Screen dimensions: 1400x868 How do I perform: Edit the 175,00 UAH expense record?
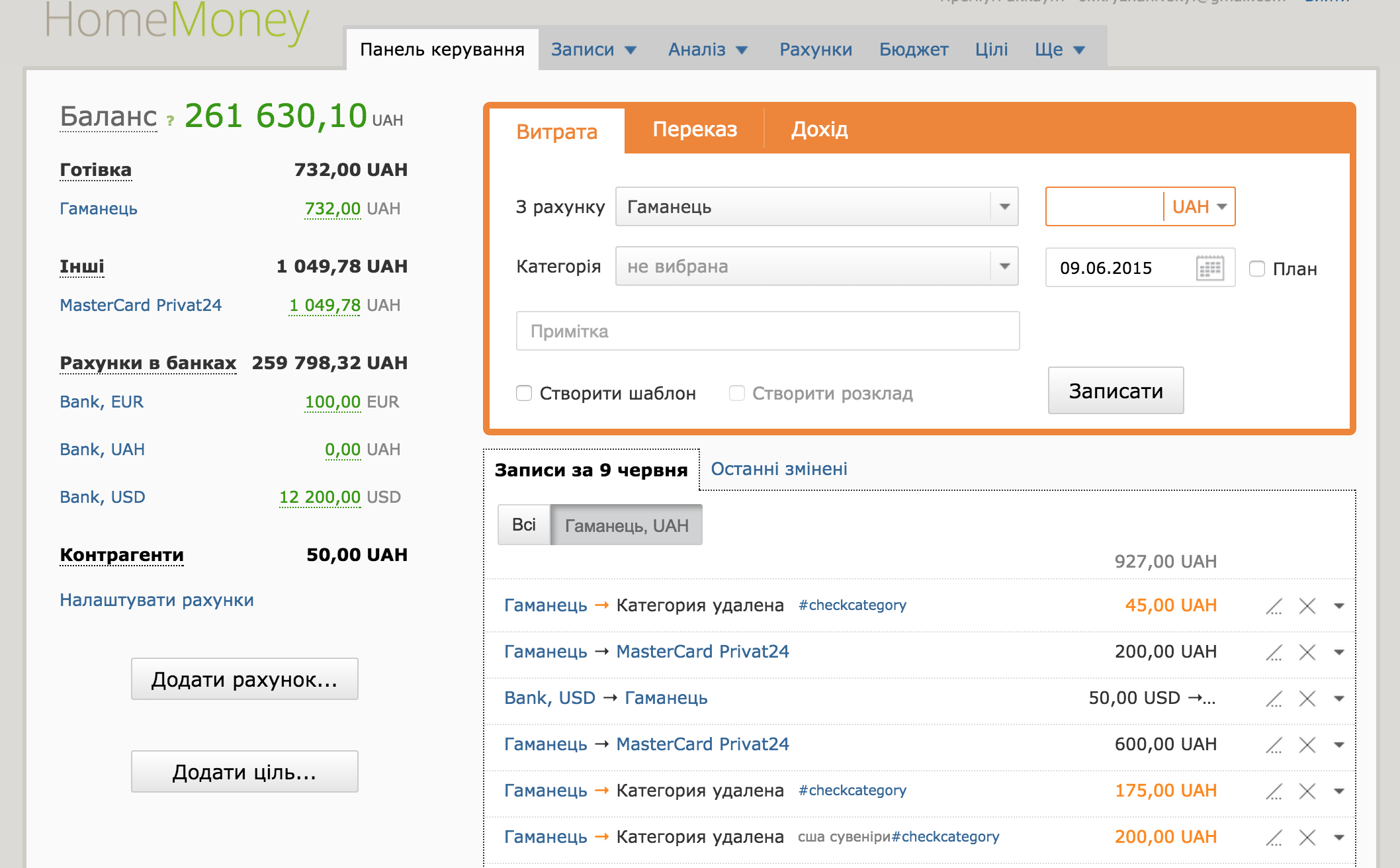(1274, 791)
